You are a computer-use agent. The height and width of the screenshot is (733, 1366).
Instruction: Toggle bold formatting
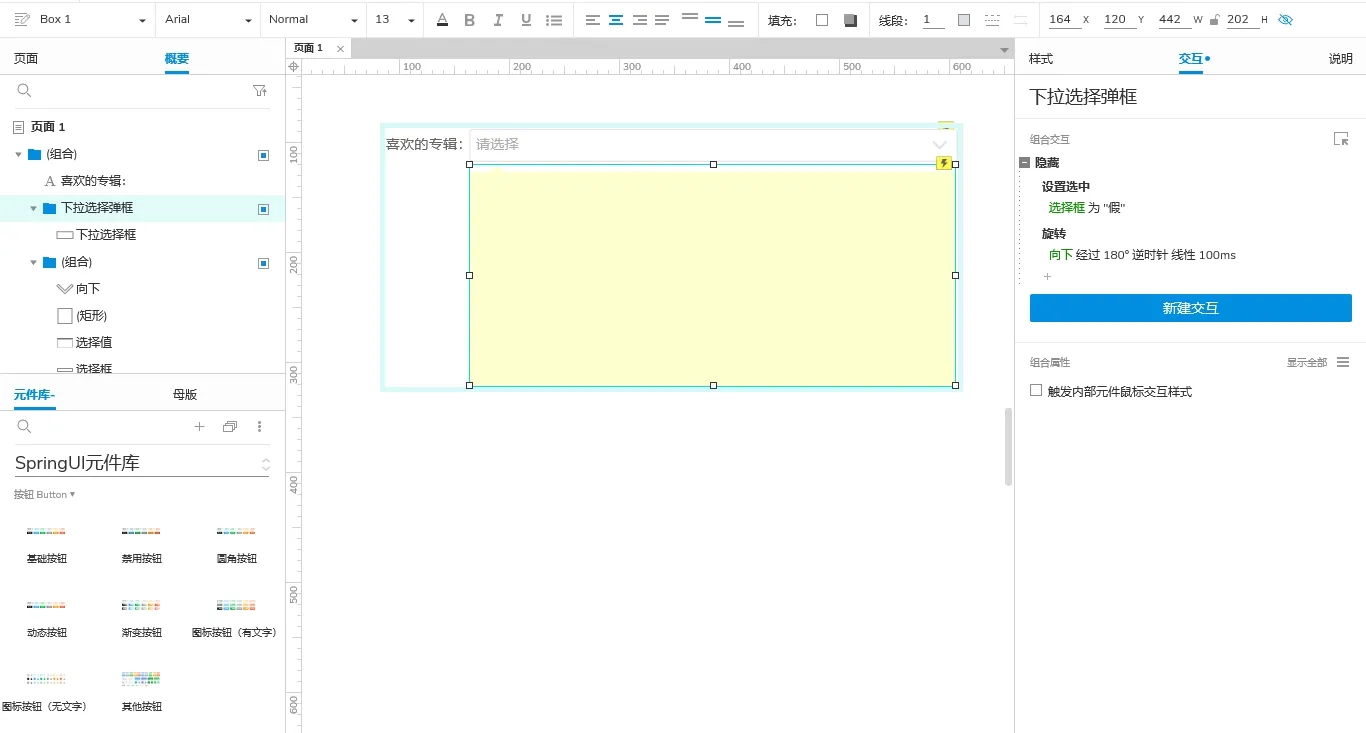(x=469, y=20)
